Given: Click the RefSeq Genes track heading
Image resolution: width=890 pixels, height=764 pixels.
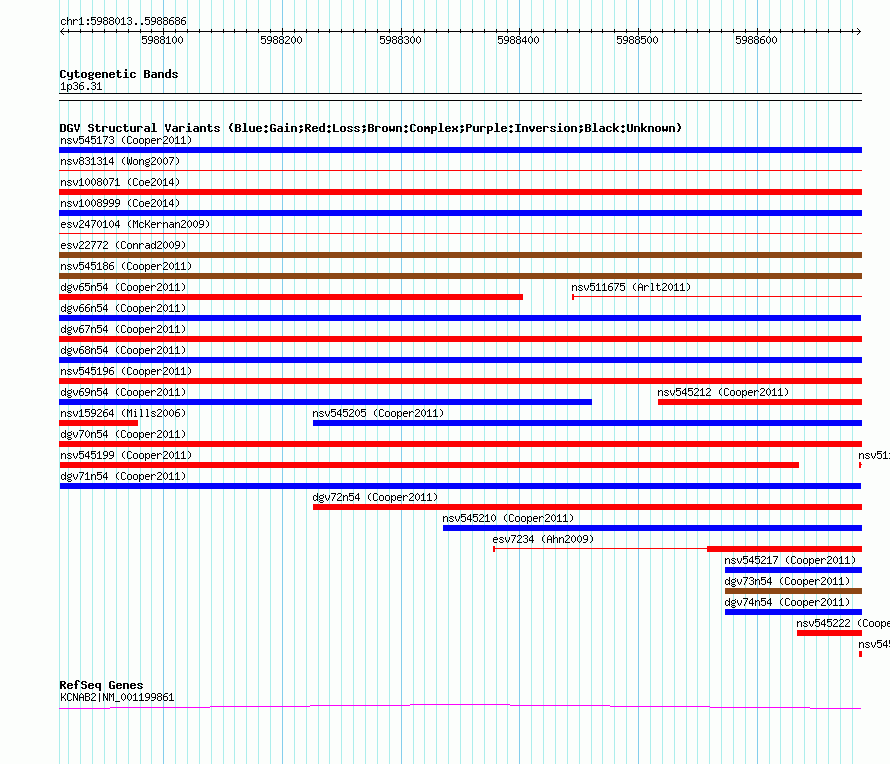Looking at the screenshot, I should click(x=101, y=685).
